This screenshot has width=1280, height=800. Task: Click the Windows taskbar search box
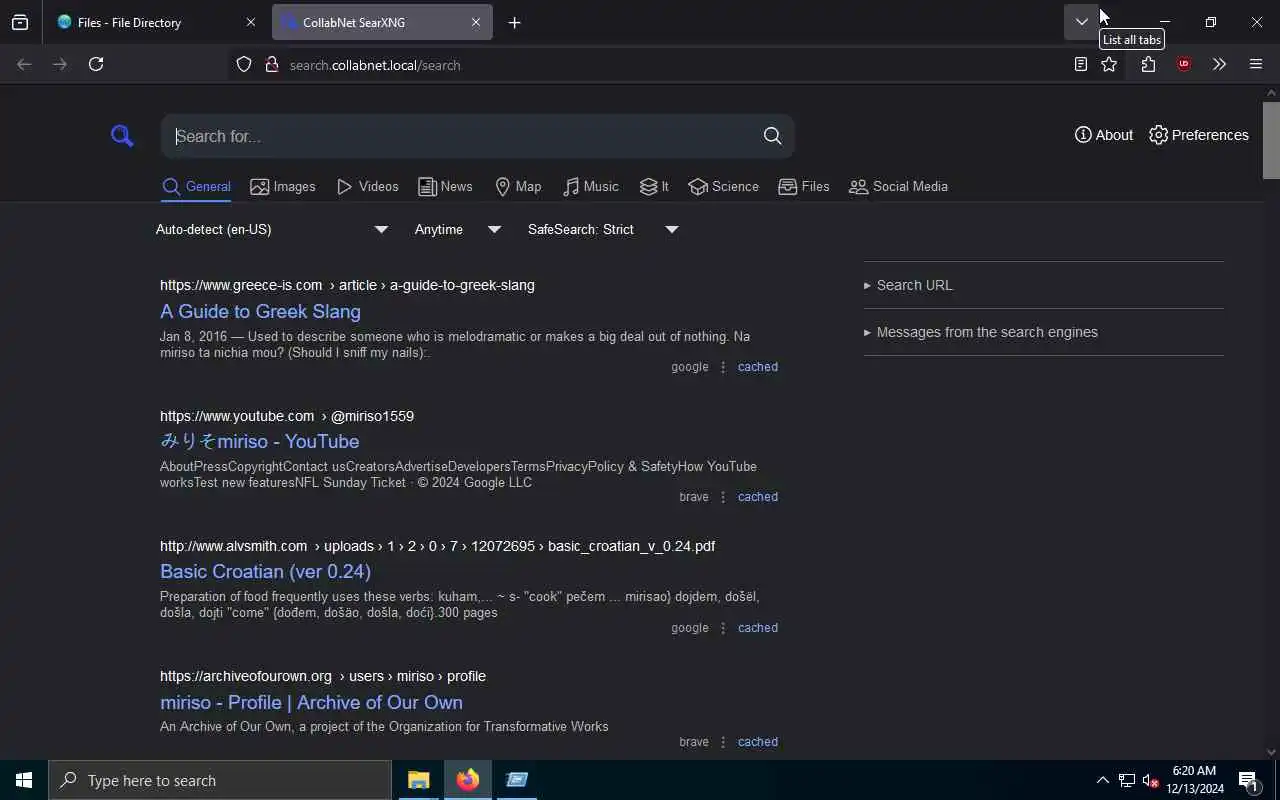[x=220, y=780]
